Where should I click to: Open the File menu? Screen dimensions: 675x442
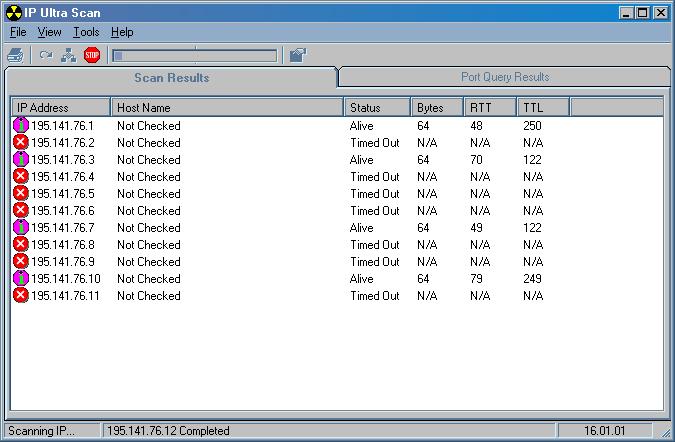[x=18, y=32]
